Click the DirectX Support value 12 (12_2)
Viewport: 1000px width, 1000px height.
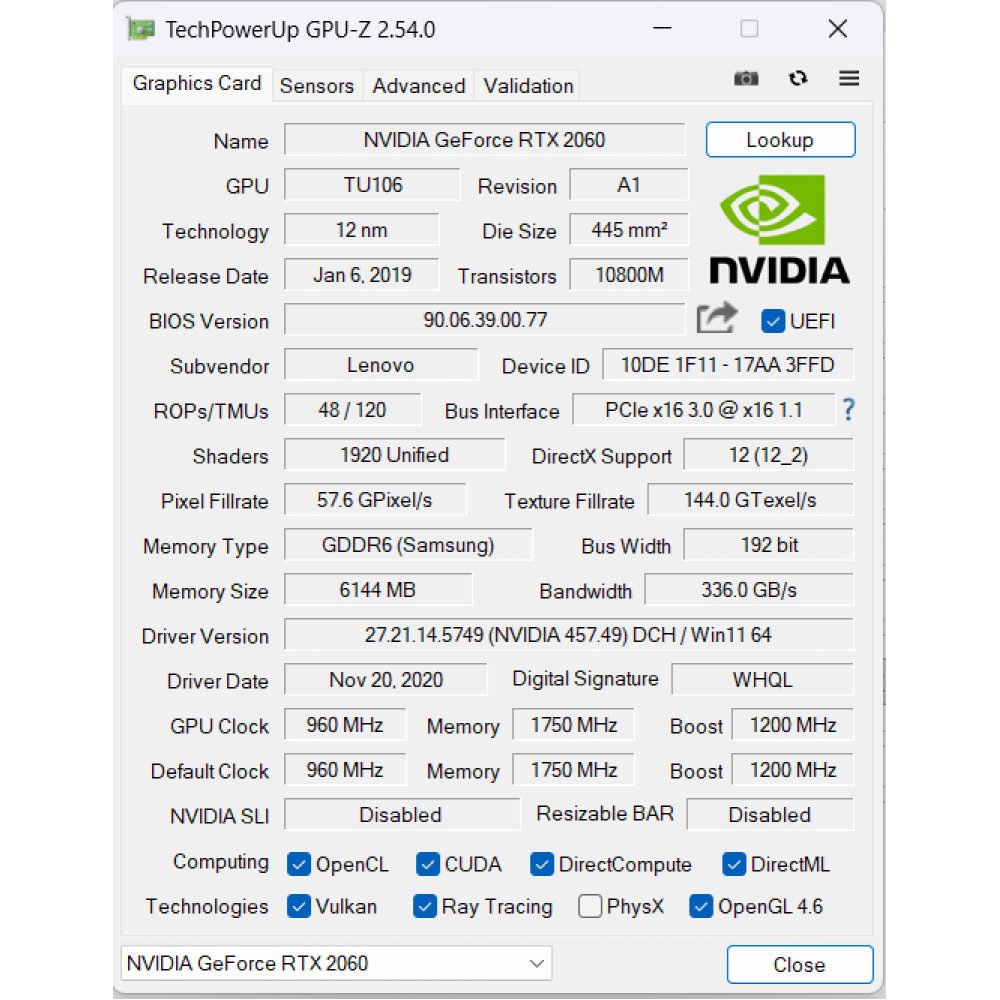(768, 455)
